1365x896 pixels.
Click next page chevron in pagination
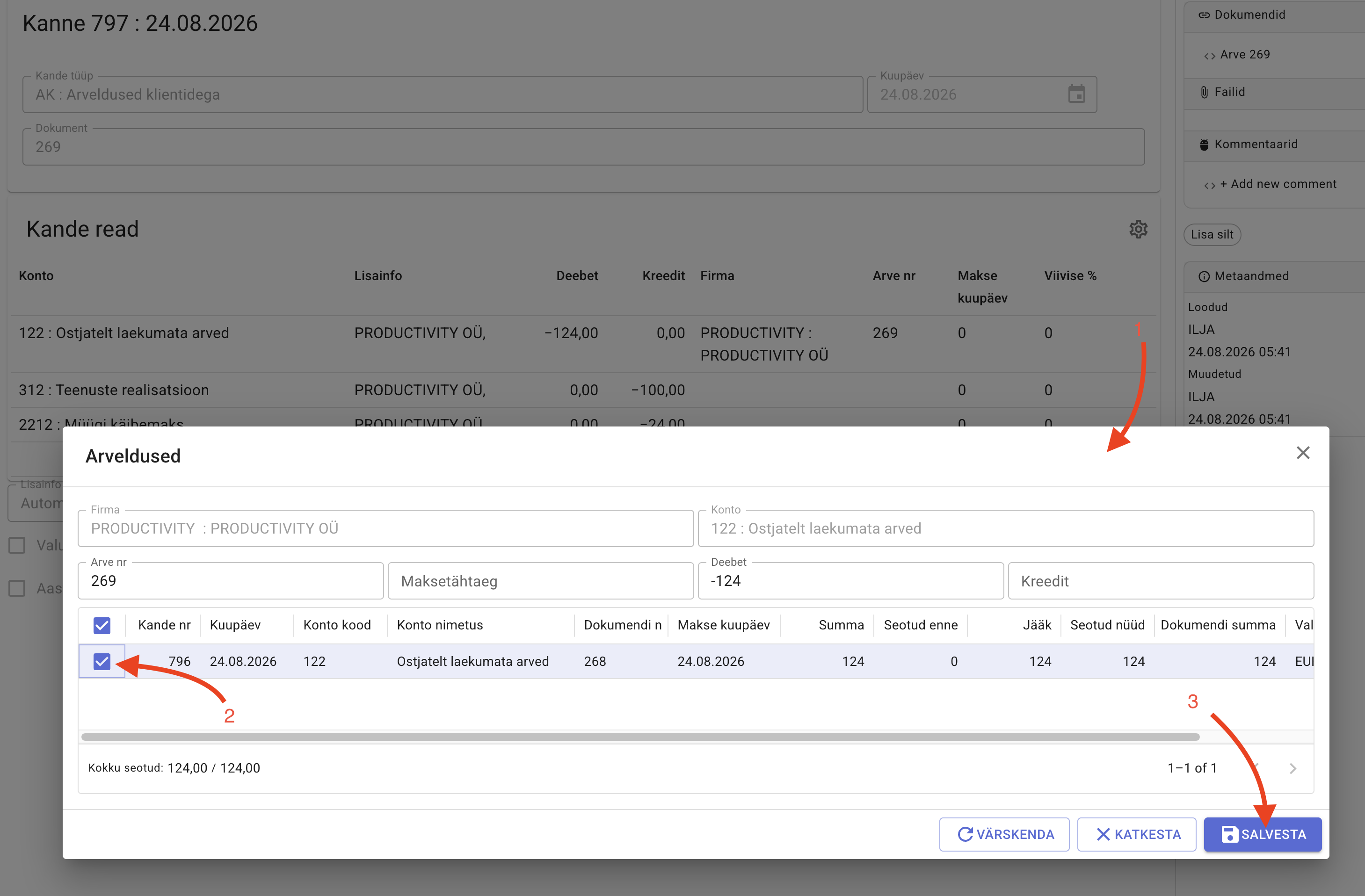pos(1293,768)
